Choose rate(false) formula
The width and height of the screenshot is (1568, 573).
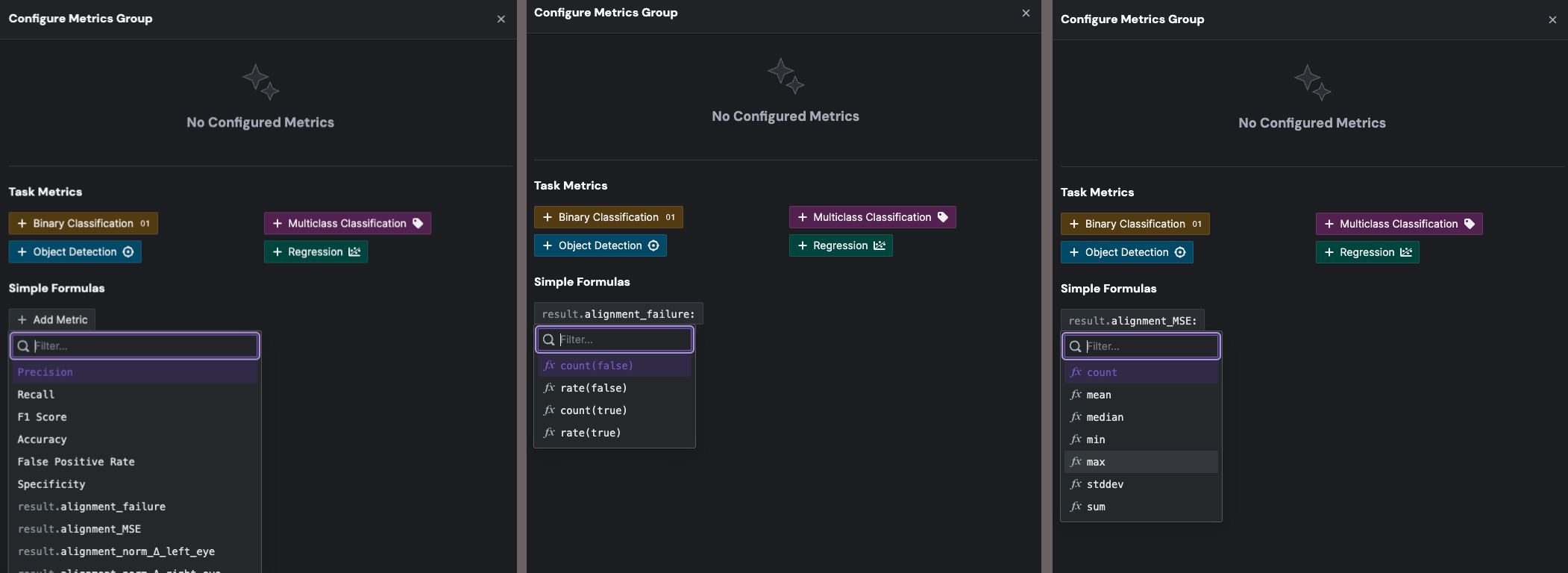point(615,388)
